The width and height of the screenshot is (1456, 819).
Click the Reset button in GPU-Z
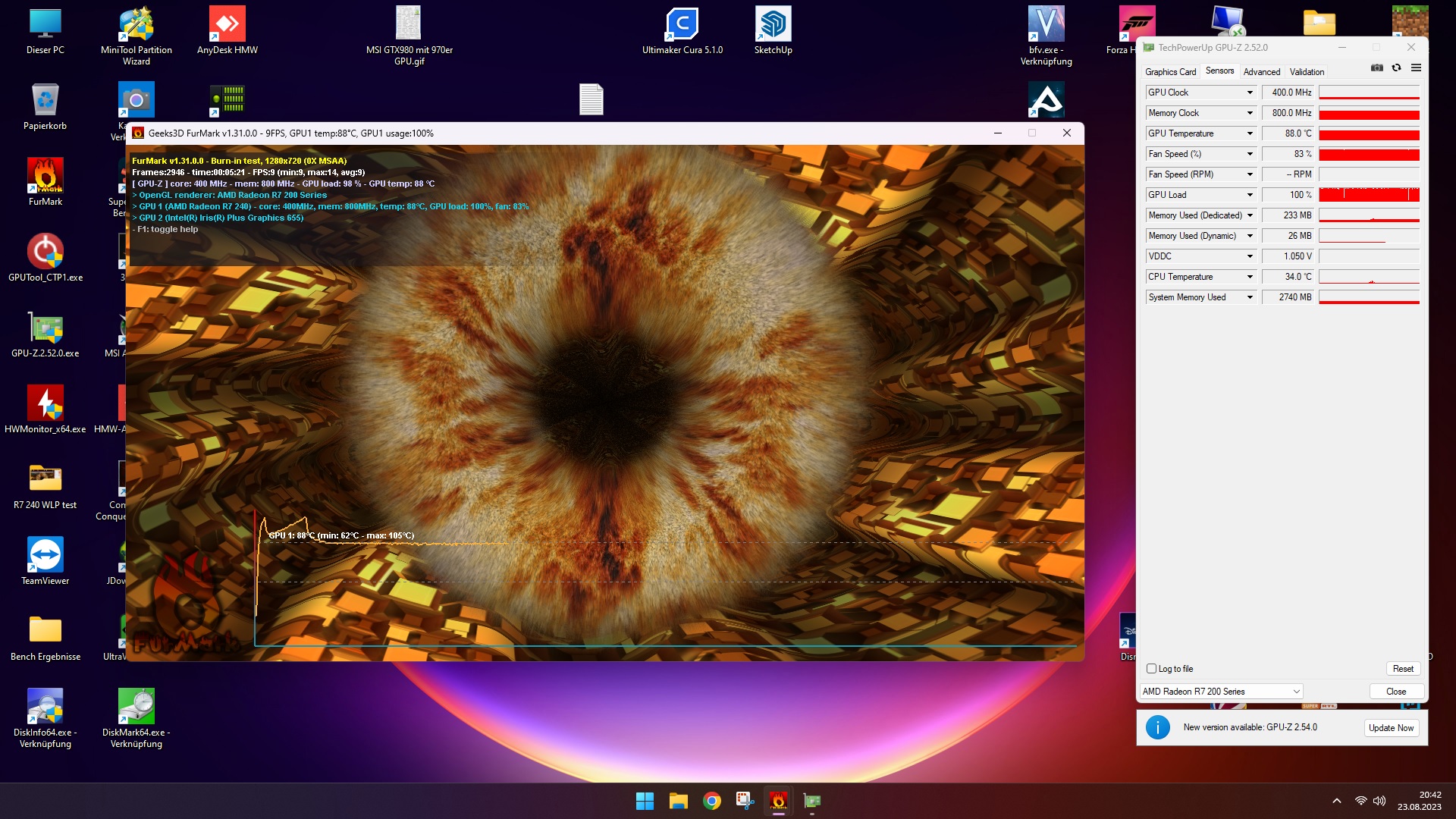(1402, 669)
